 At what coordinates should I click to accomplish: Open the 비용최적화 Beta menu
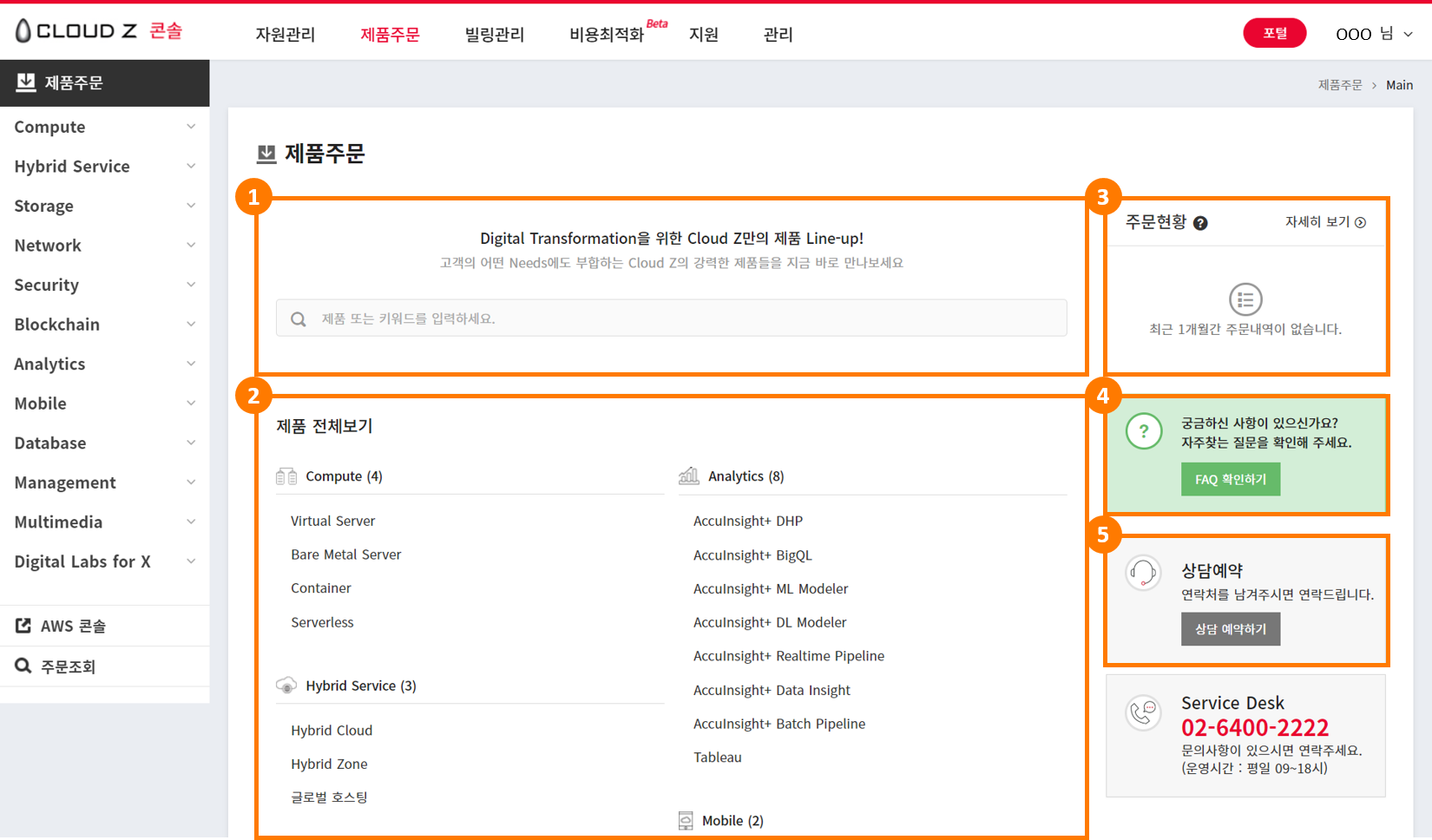tap(618, 33)
